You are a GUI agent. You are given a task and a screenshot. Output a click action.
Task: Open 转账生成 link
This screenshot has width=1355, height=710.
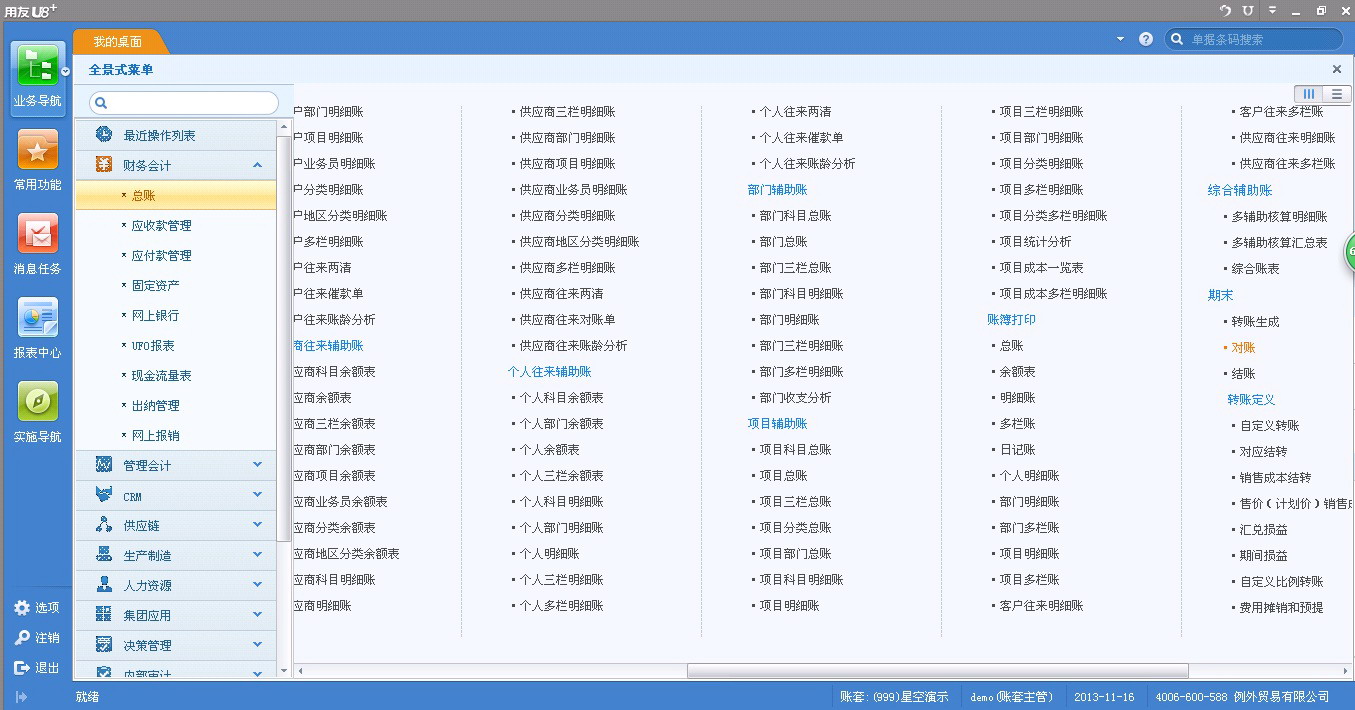click(x=1255, y=322)
